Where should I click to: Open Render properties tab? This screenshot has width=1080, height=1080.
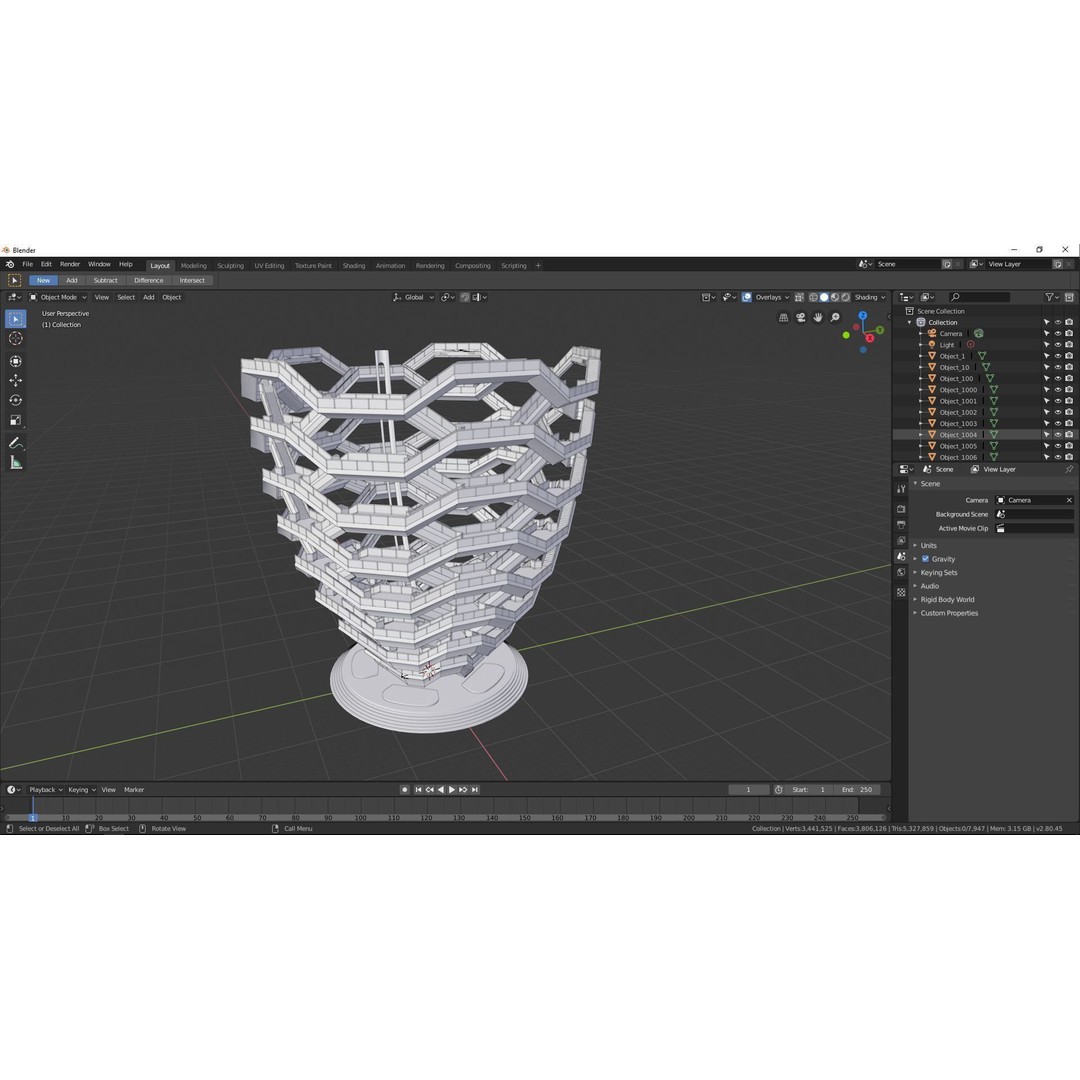[x=901, y=508]
